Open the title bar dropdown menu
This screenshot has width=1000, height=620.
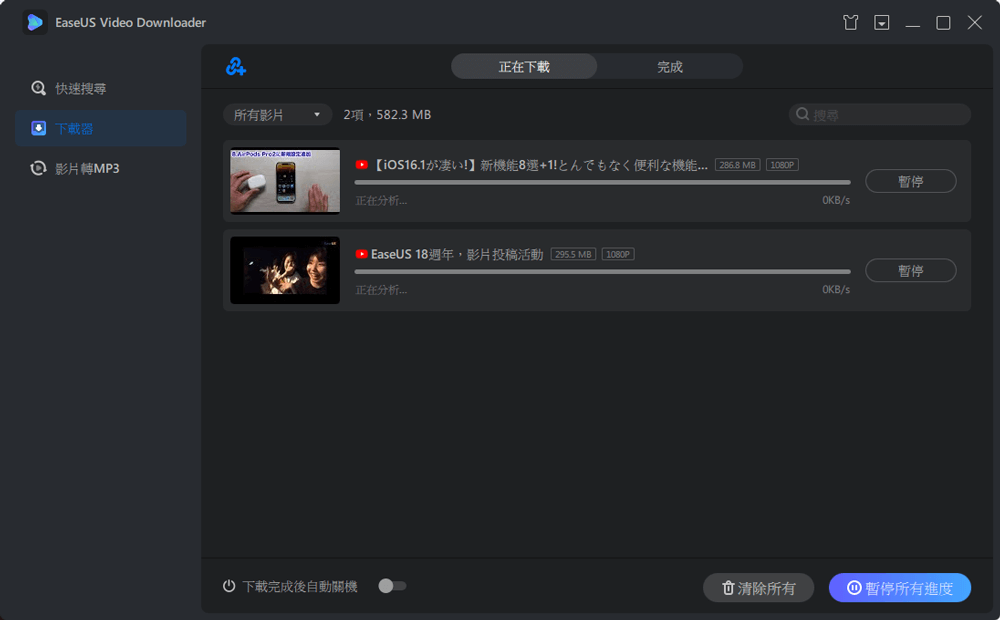tap(881, 22)
